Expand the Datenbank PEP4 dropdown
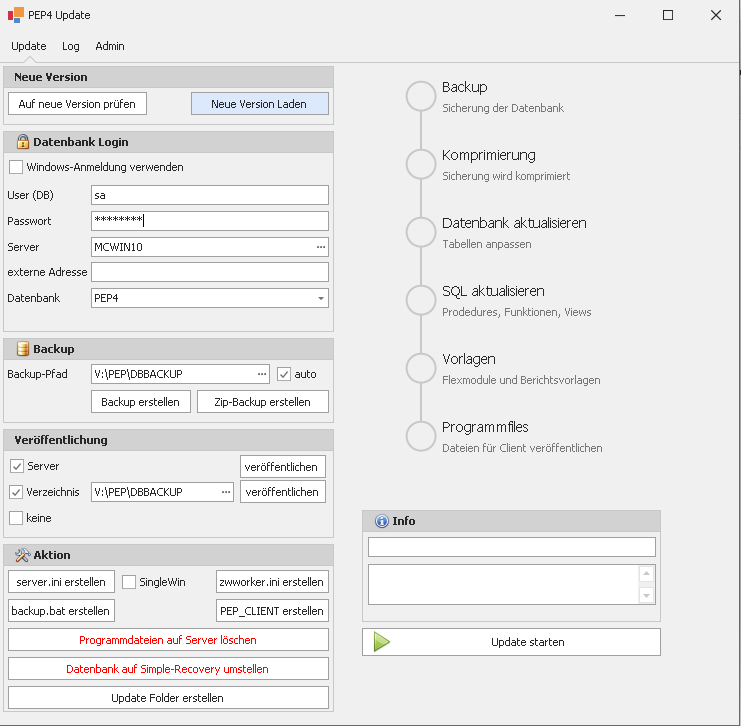 pyautogui.click(x=320, y=298)
